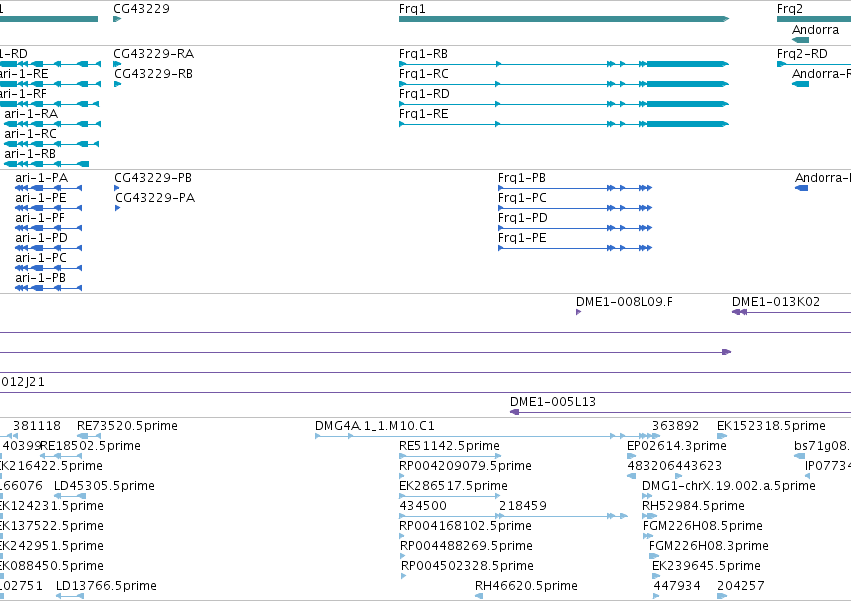Select the ari-1-RB transcript label
The image size is (851, 601).
pyautogui.click(x=30, y=154)
